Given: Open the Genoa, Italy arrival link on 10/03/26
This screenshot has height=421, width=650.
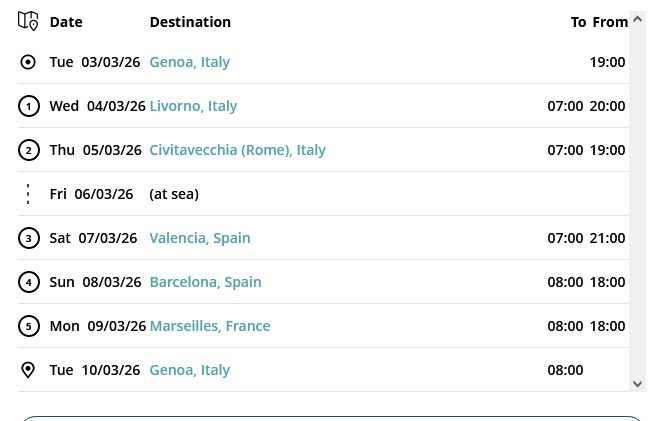Looking at the screenshot, I should pos(189,370).
